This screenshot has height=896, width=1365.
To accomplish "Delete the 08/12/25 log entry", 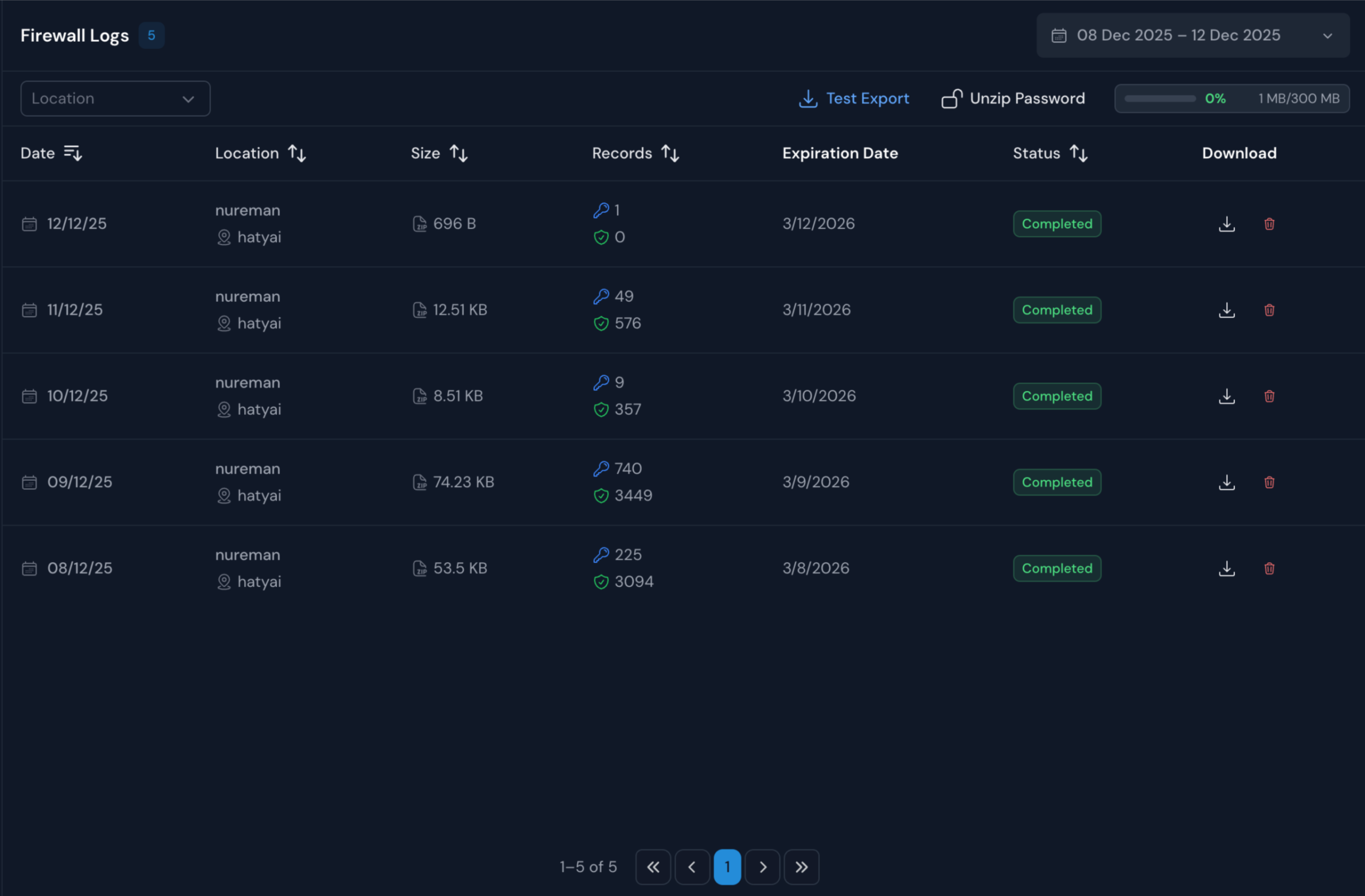I will pos(1269,568).
